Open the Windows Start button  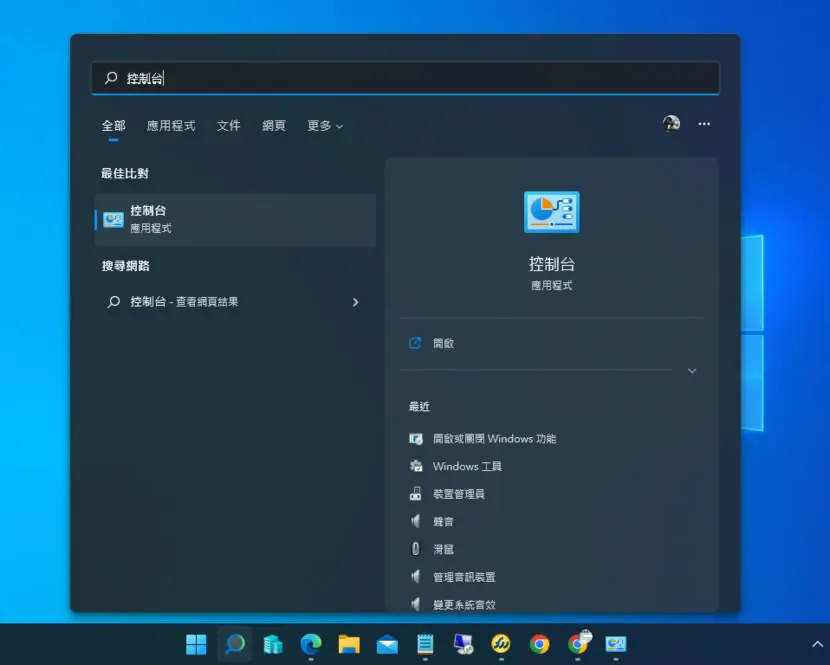click(196, 644)
